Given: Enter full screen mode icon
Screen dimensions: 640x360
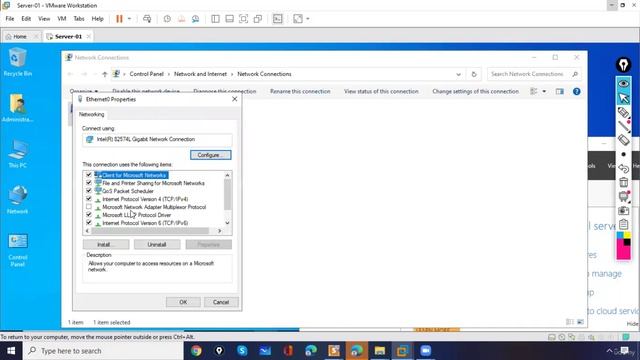Looking at the screenshot, I should point(243,19).
